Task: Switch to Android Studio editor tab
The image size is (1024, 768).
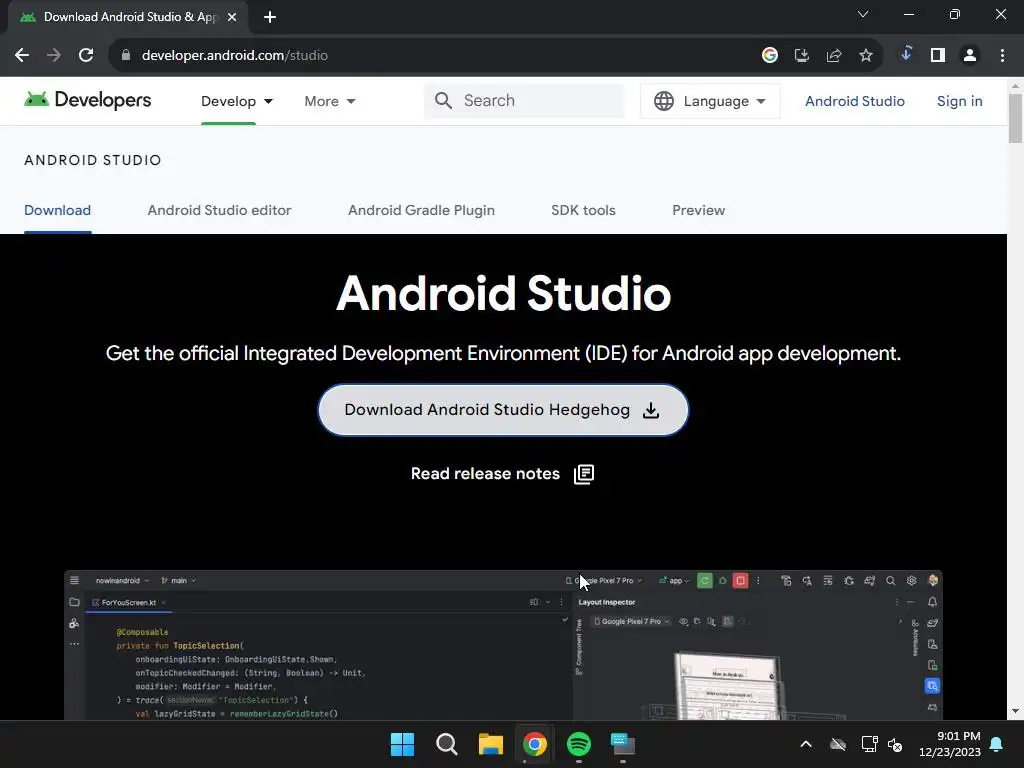Action: pos(219,210)
